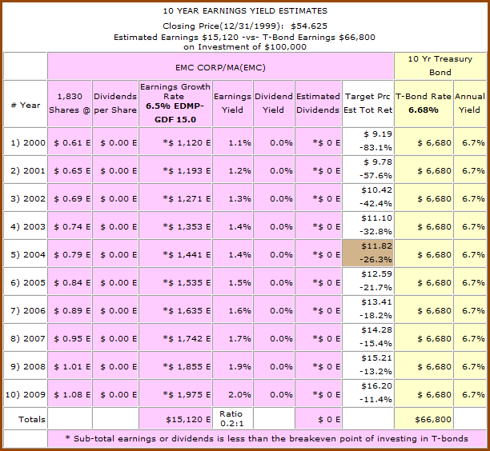Image resolution: width=490 pixels, height=451 pixels.
Task: Click the '$ 0.79 E' share earnings cell
Action: 69,253
